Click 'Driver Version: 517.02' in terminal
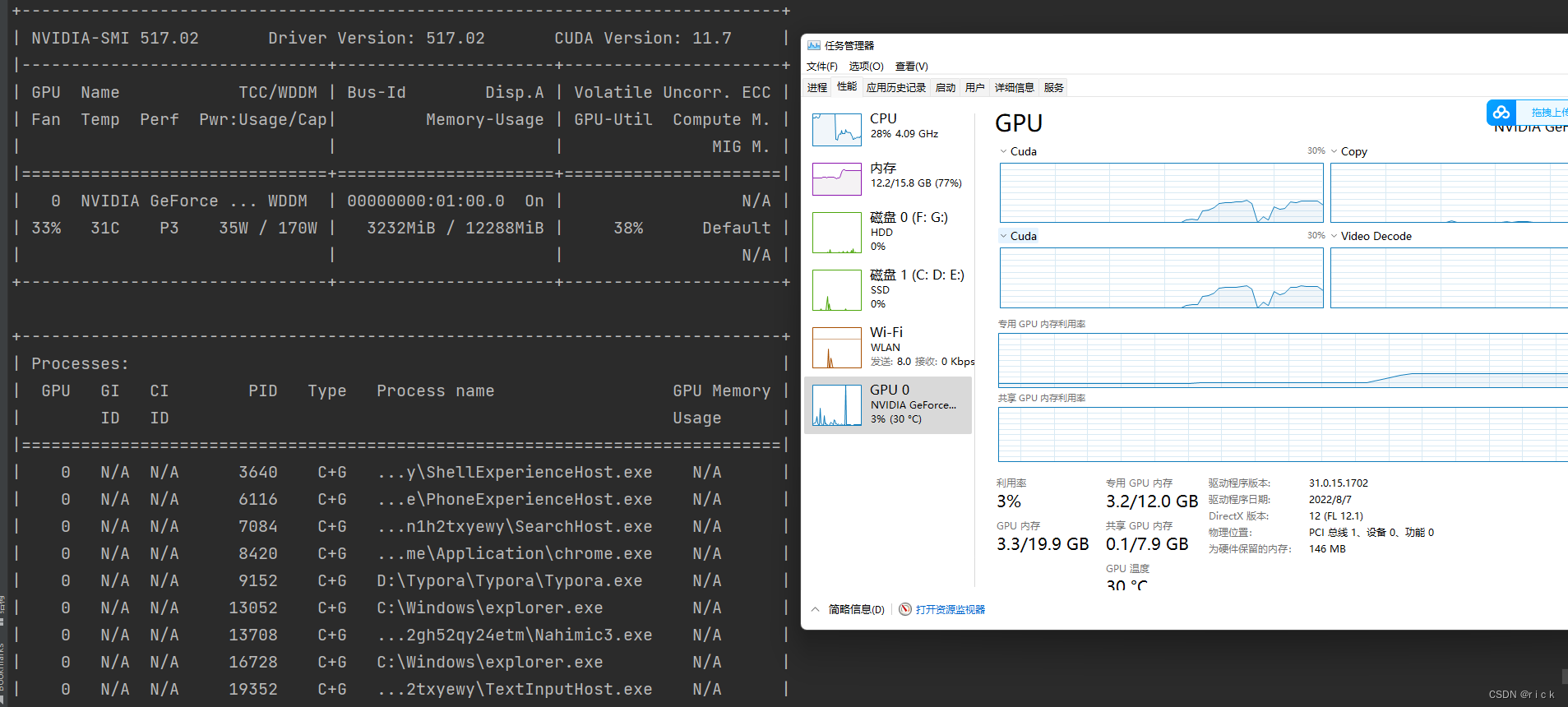 pos(377,38)
